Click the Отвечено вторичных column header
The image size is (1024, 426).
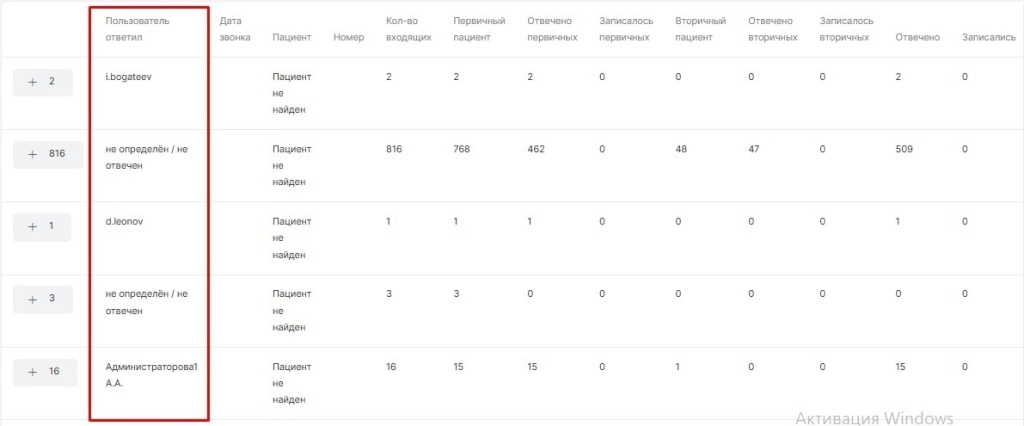pos(772,29)
